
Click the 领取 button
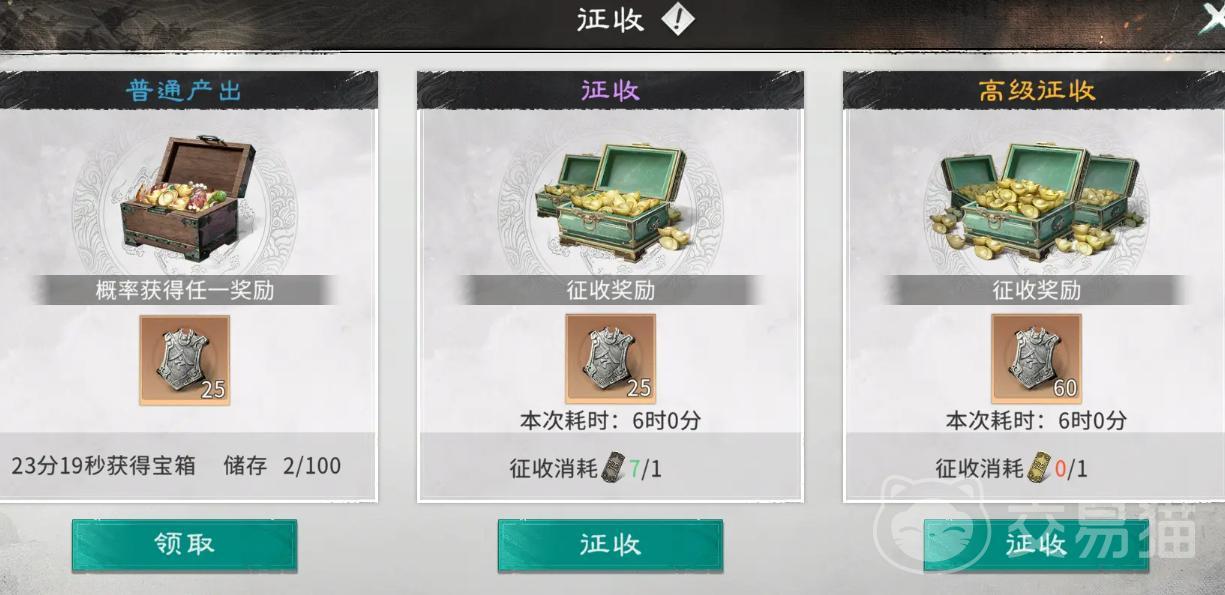tap(185, 545)
